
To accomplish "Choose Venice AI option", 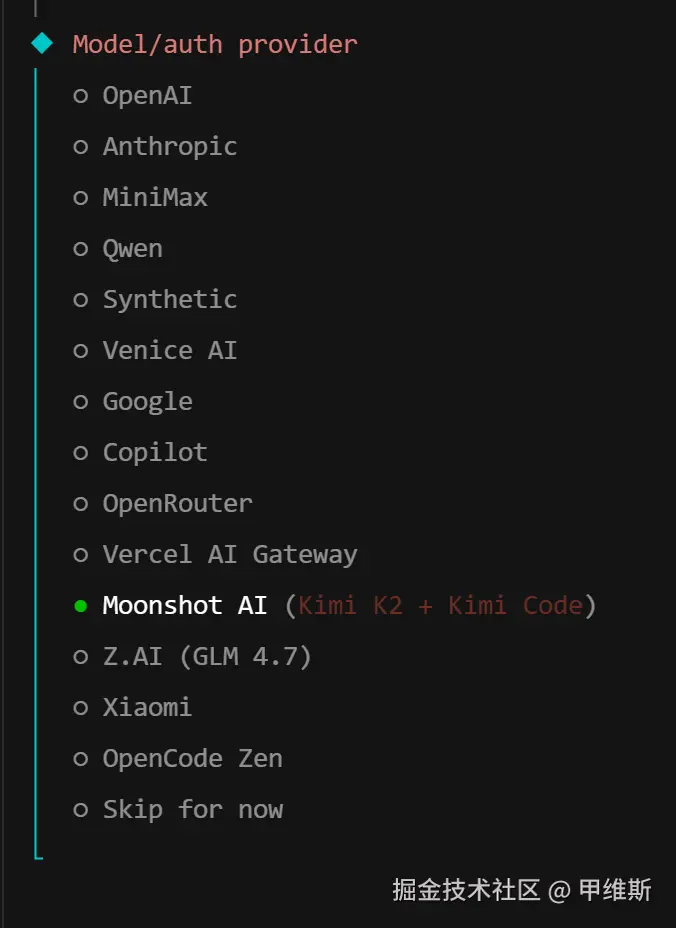I will pos(169,351).
